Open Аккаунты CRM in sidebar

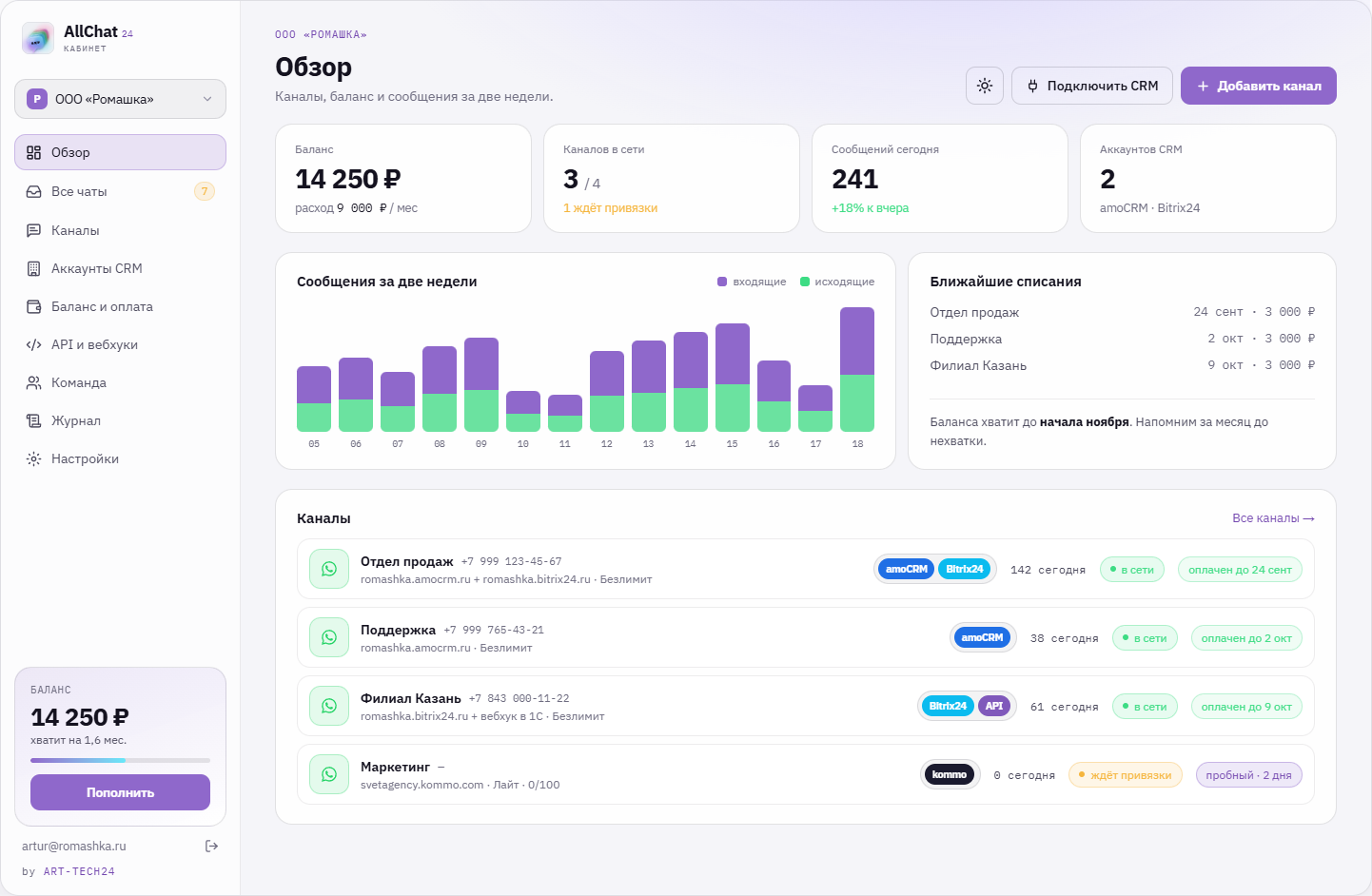120,268
